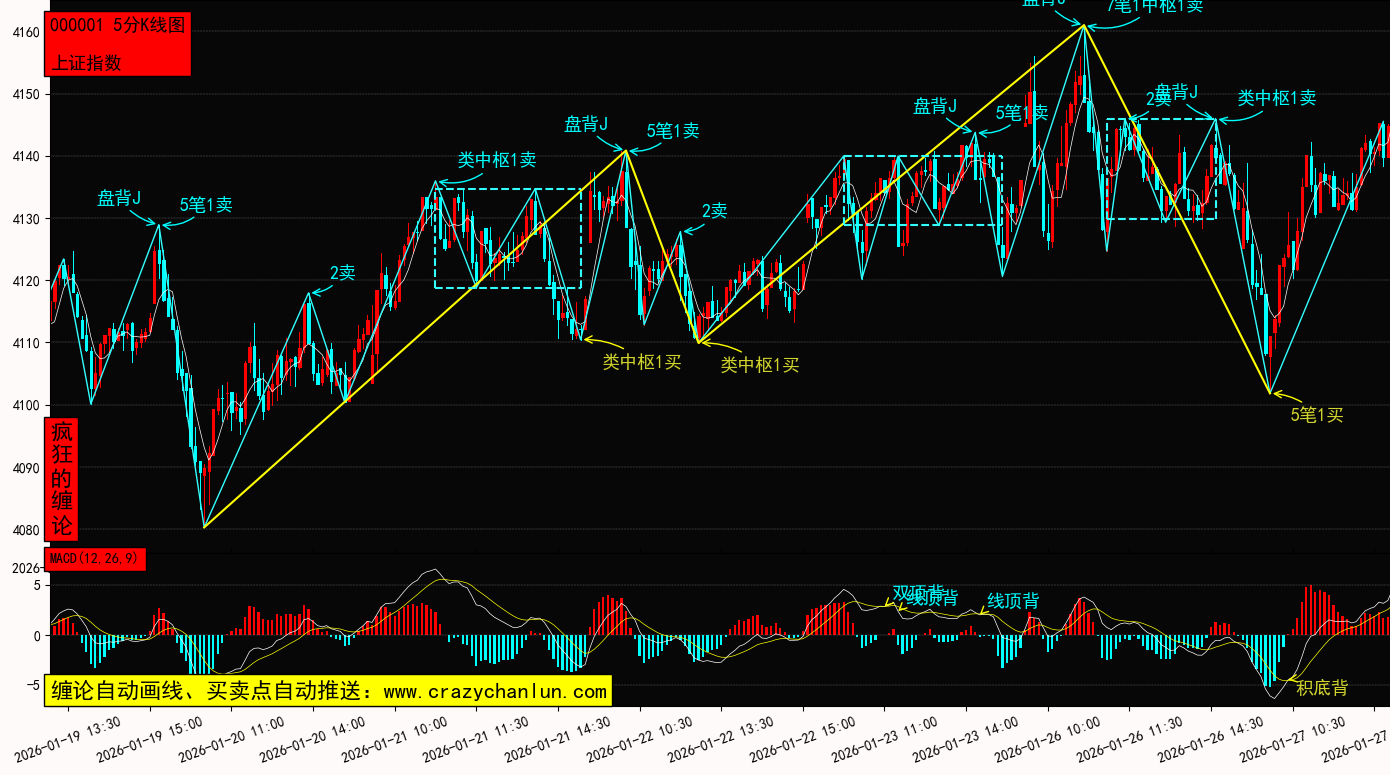Click the leftmost 类中枢1卖 label
This screenshot has width=1390, height=775.
coord(497,160)
